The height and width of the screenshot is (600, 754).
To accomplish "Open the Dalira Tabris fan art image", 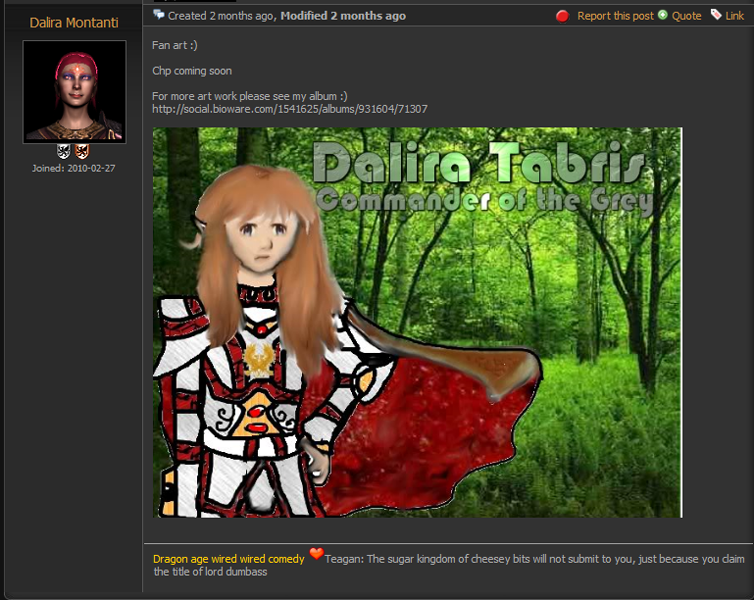I will [x=417, y=323].
